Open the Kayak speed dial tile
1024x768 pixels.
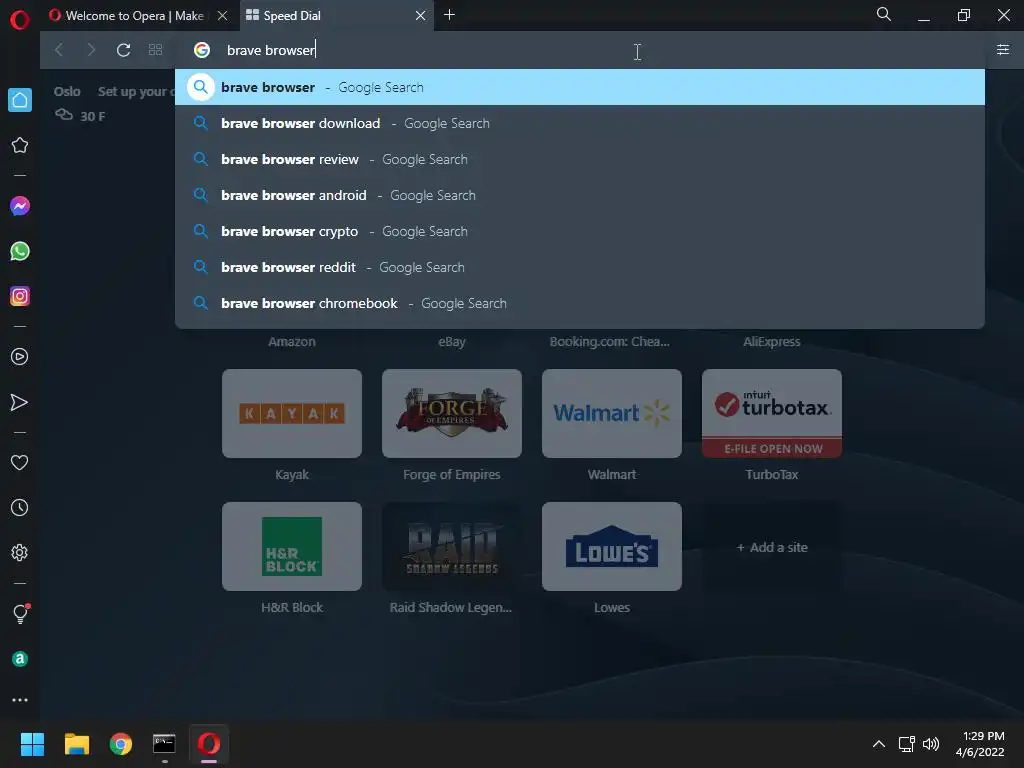tap(292, 413)
